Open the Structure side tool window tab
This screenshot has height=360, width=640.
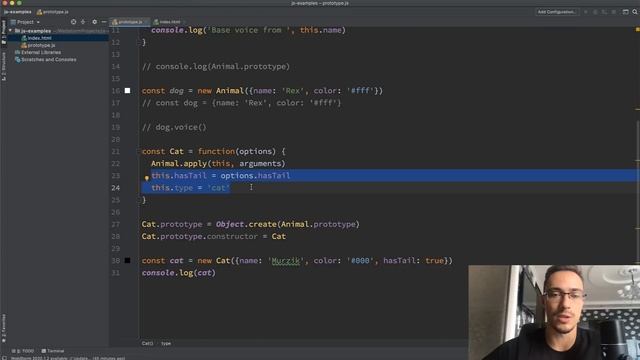[x=4, y=66]
